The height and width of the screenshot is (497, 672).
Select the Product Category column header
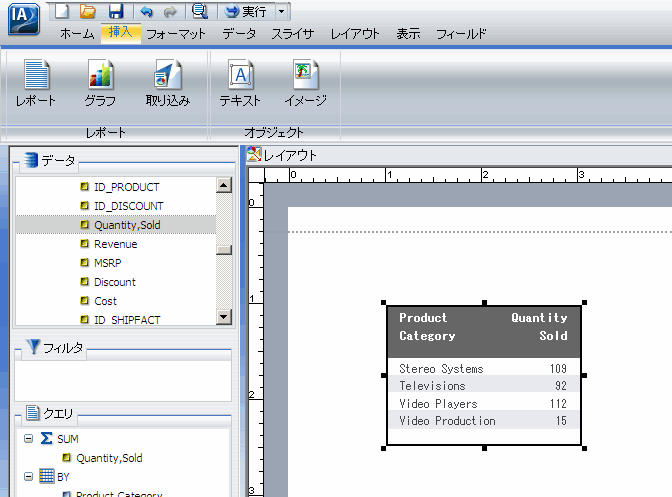(x=427, y=326)
